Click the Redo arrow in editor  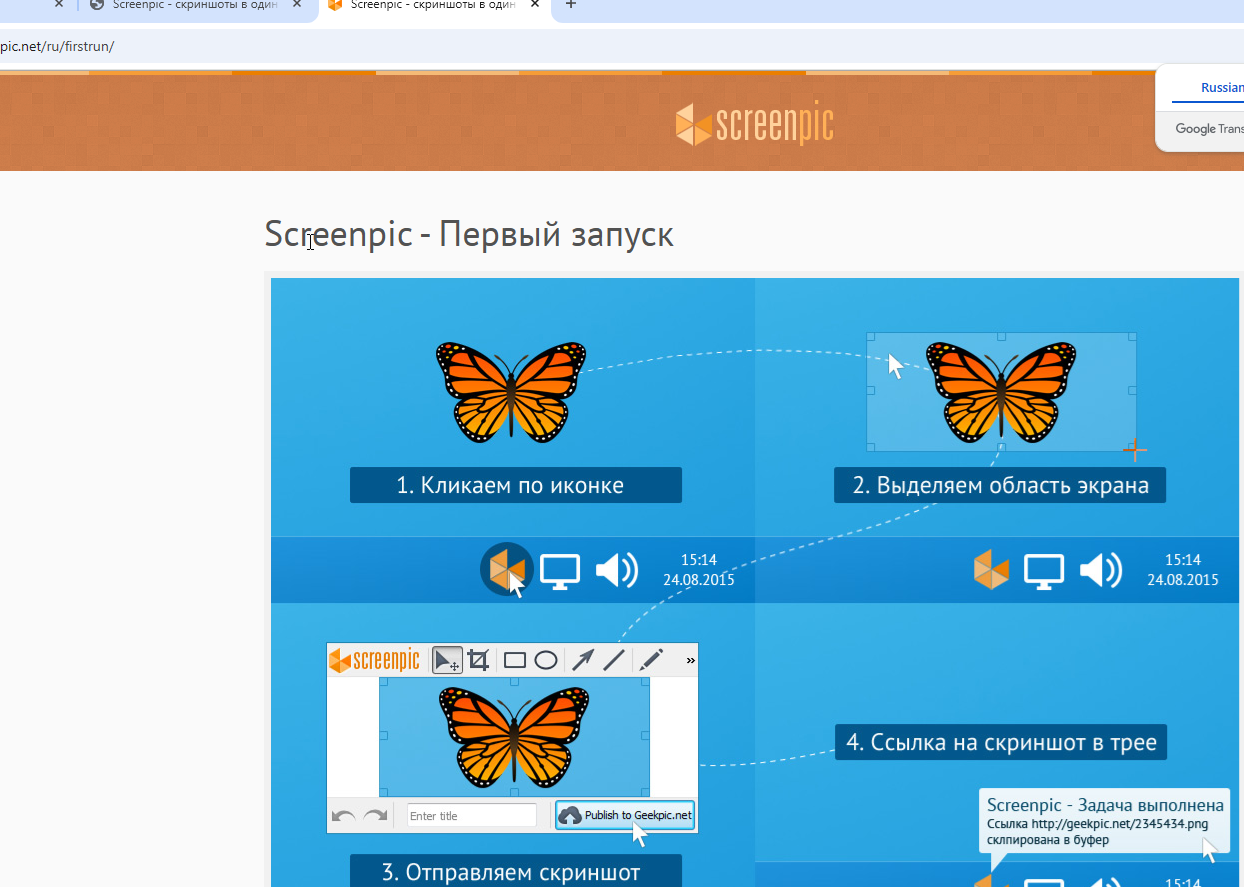click(x=376, y=816)
